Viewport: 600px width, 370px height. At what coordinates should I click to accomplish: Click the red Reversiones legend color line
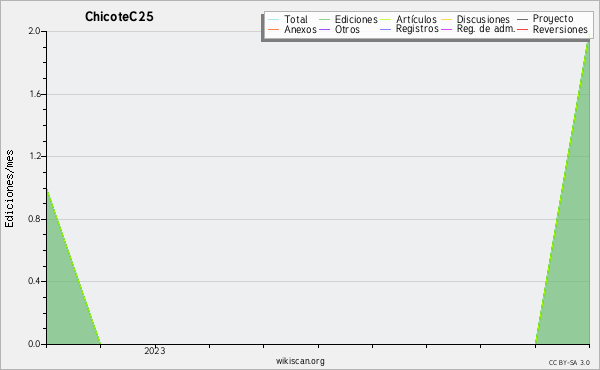tap(522, 29)
